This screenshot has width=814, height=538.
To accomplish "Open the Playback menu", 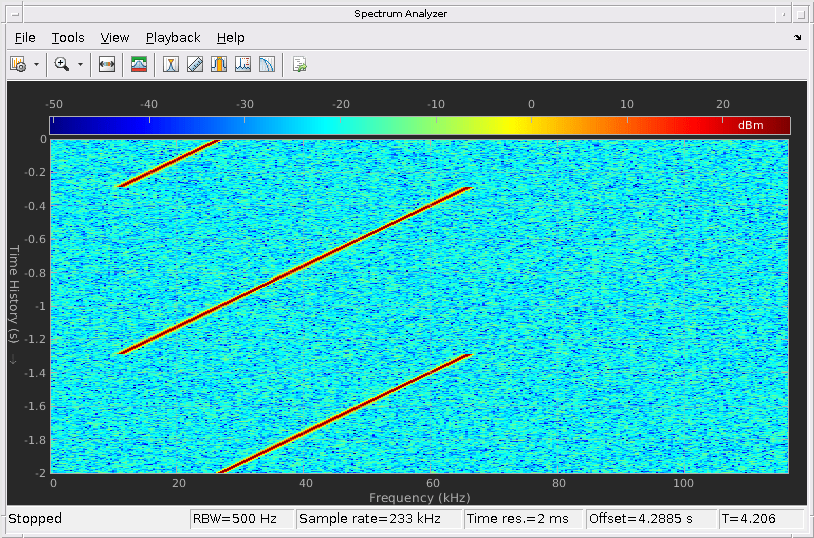I will [x=173, y=37].
